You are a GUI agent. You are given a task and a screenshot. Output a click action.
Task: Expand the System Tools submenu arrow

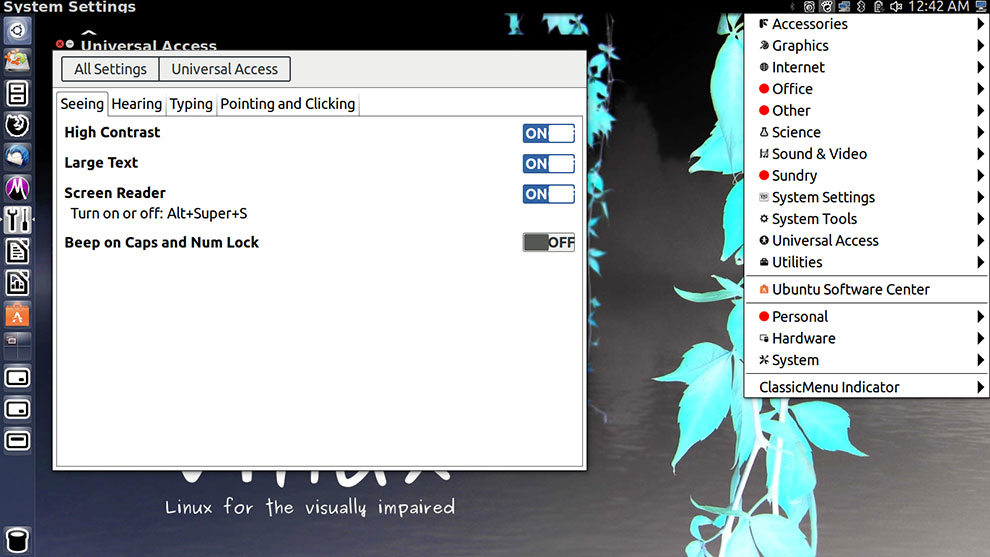[x=980, y=219]
